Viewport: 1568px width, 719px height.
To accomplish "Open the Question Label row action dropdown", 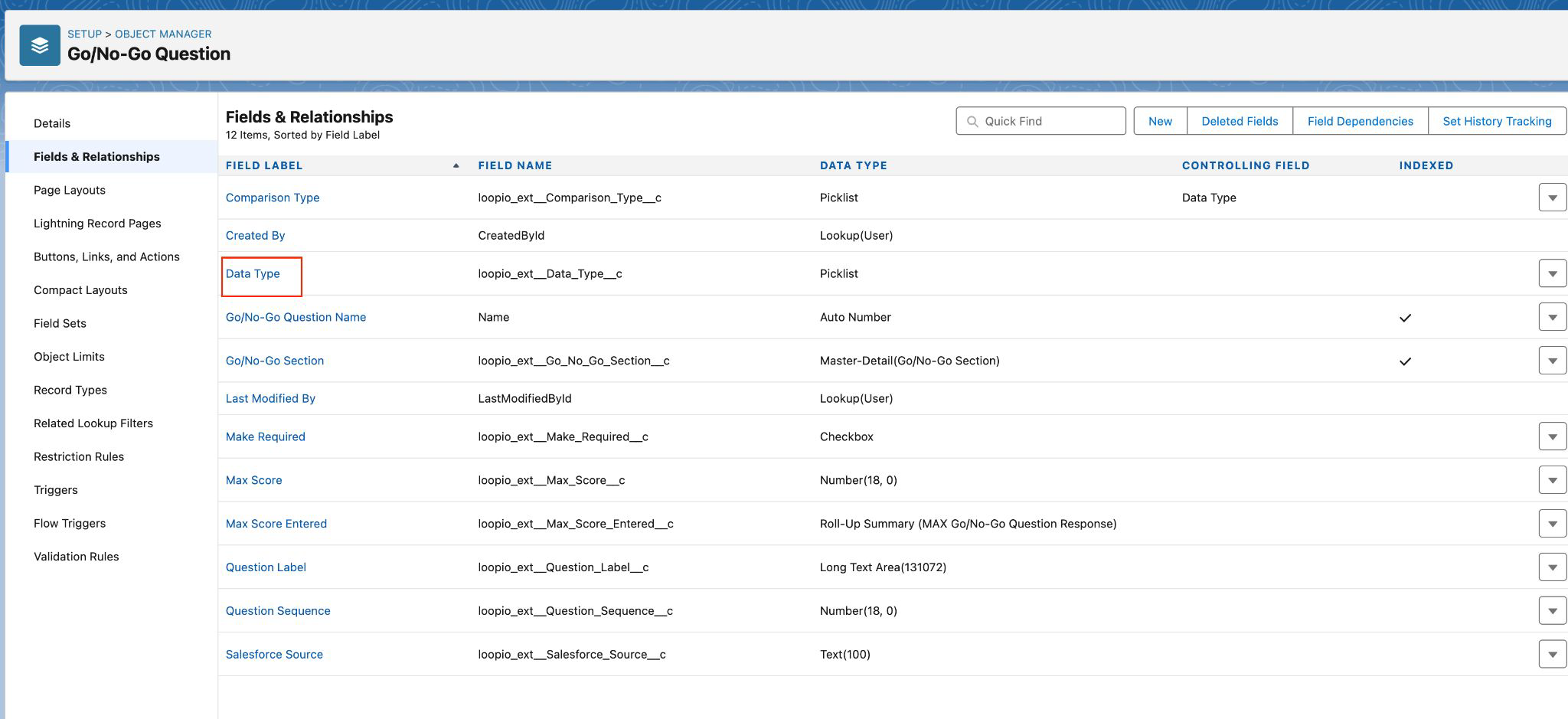I will tap(1552, 567).
